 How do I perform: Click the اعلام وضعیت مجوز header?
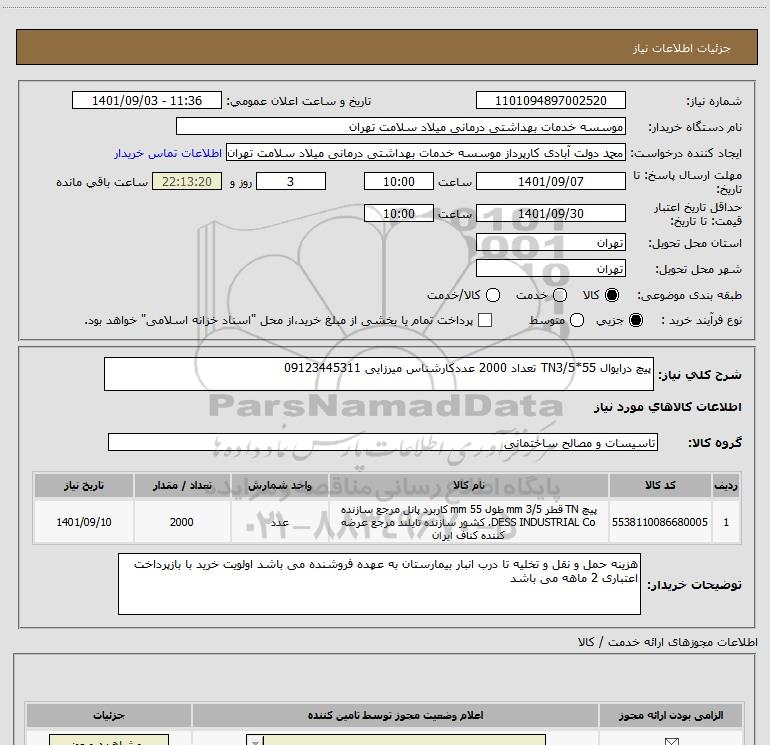click(x=395, y=716)
